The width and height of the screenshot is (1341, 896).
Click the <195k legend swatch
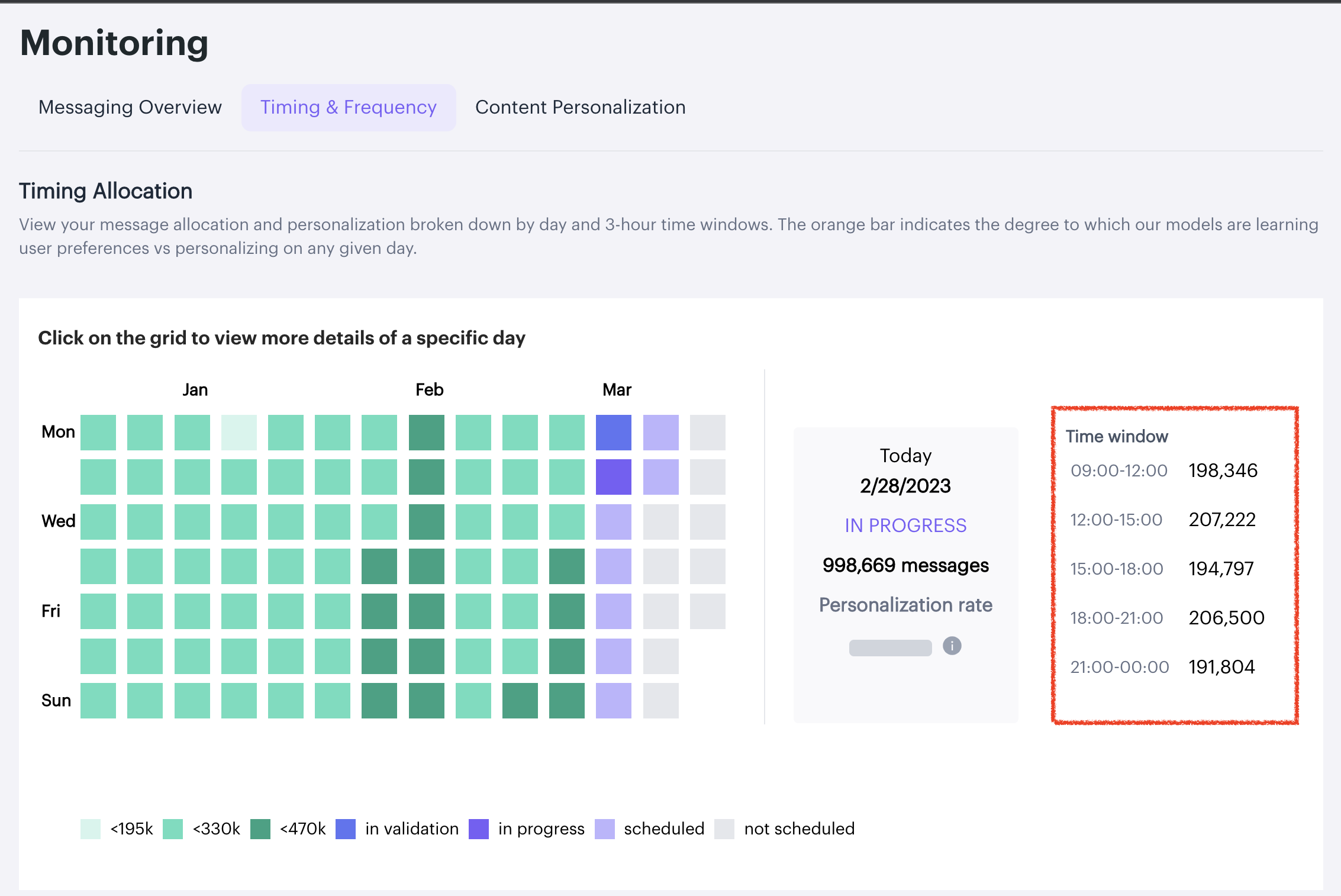tap(91, 829)
